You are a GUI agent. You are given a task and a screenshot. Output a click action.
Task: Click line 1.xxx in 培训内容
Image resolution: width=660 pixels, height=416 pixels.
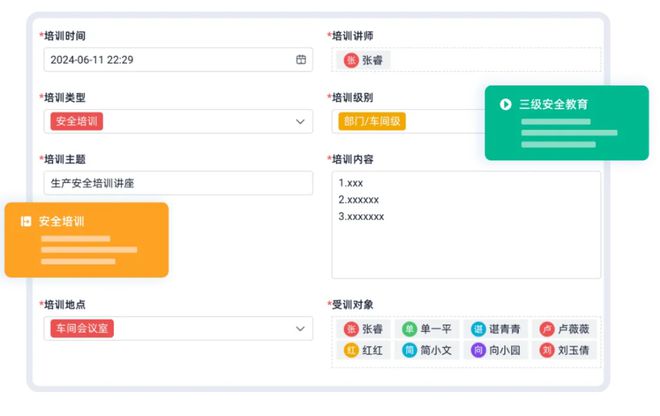point(351,183)
